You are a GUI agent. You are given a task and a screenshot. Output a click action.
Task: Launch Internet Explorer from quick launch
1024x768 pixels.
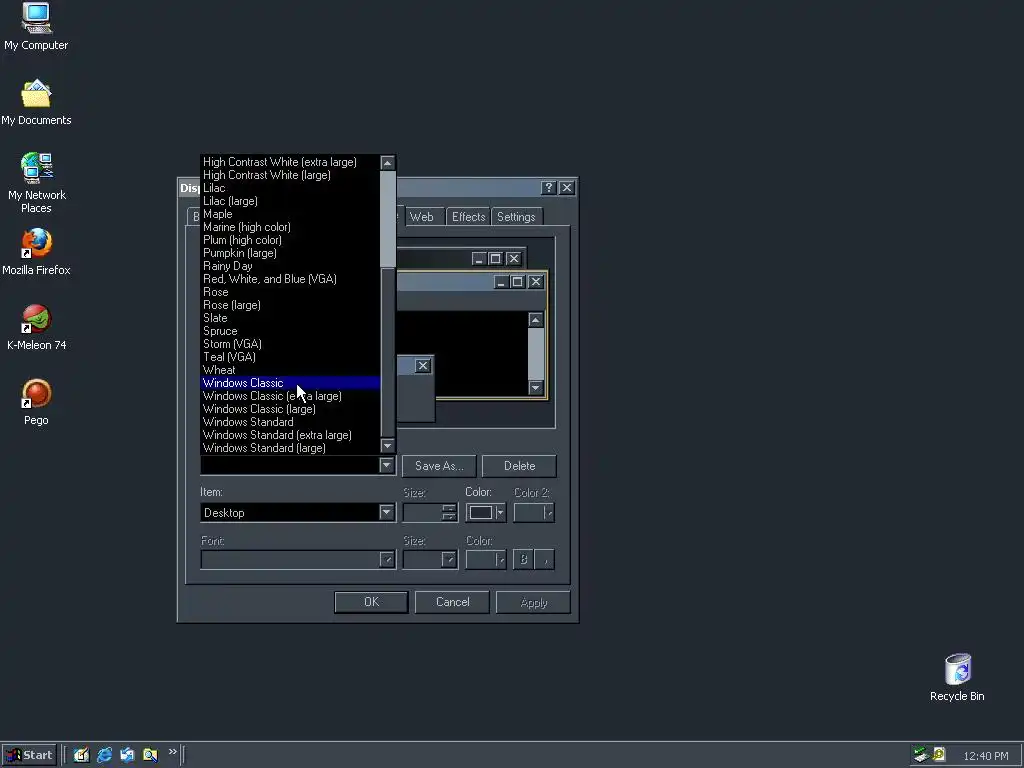tap(104, 755)
